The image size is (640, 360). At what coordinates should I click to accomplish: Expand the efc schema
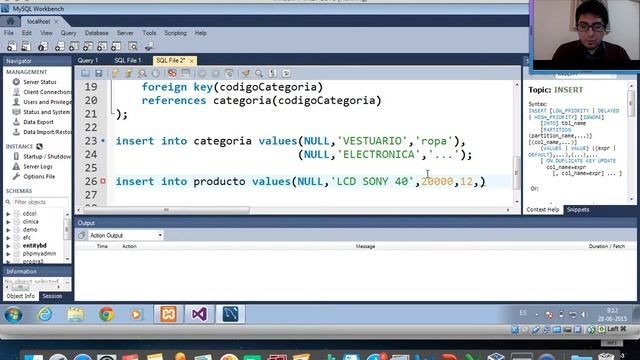tap(8, 238)
